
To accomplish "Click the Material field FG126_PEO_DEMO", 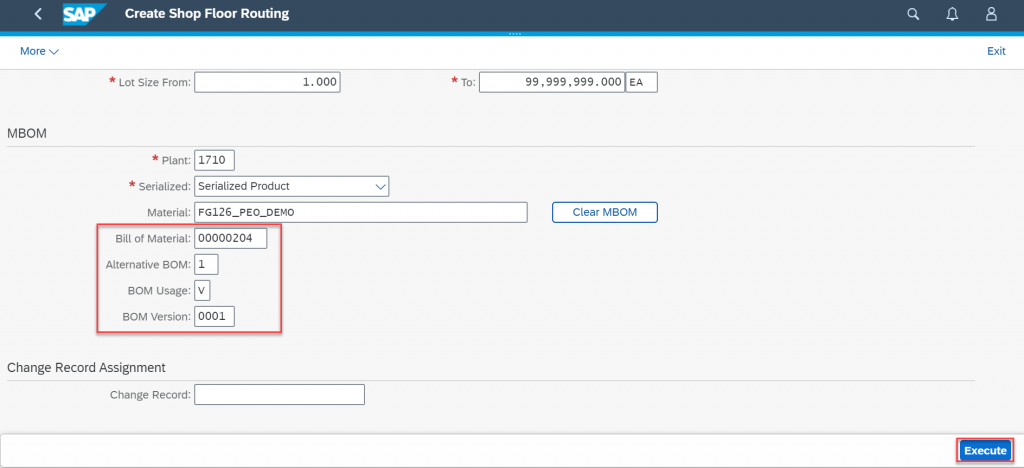I will 360,212.
